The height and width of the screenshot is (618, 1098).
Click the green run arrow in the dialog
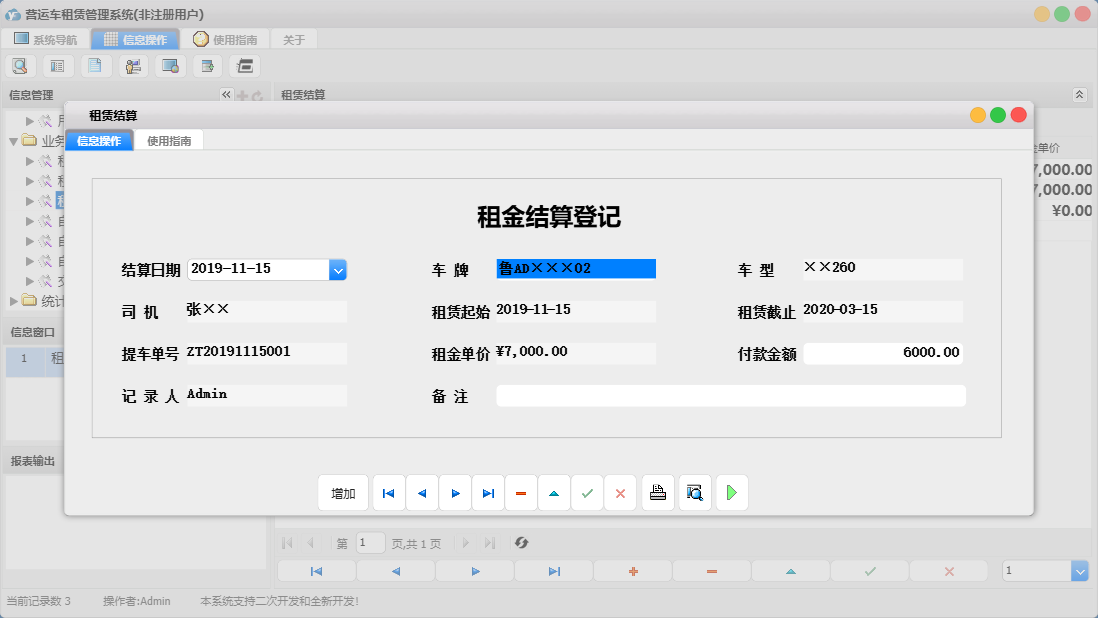[731, 492]
